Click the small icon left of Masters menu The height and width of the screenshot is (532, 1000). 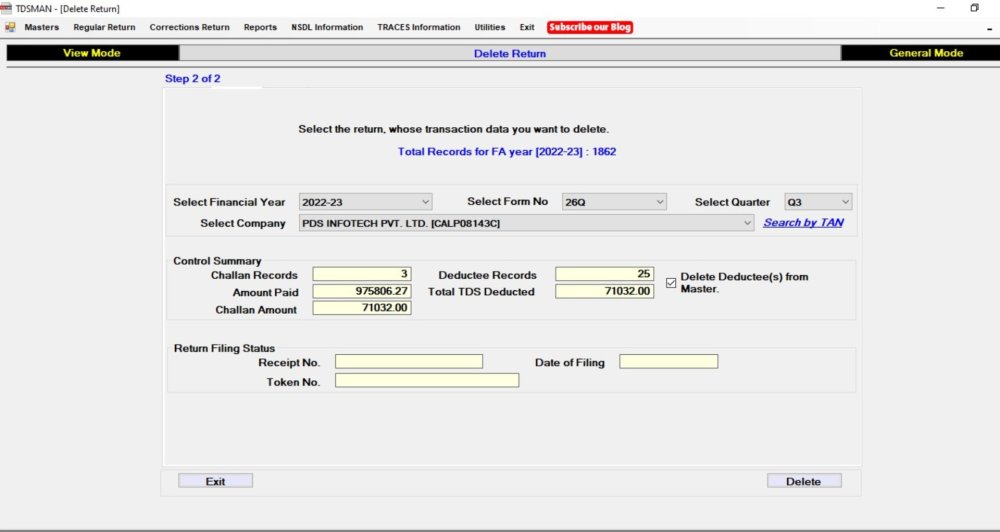[10, 27]
